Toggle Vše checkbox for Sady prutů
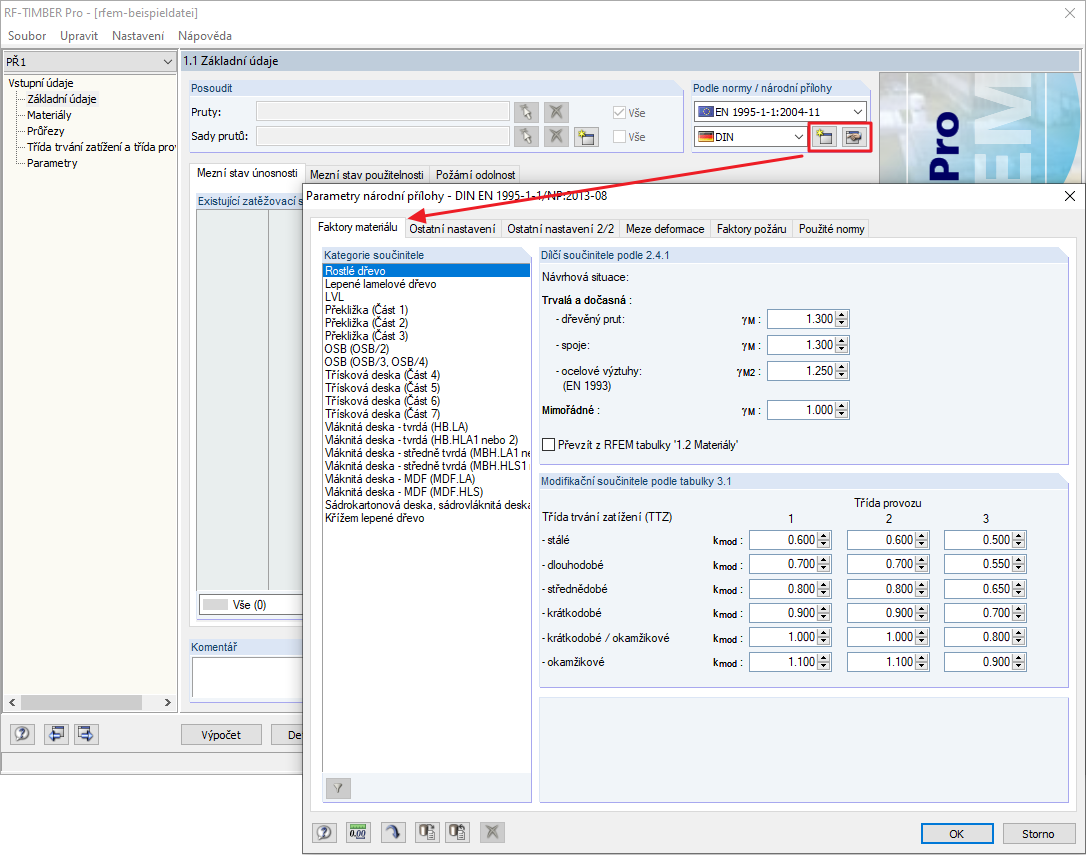The width and height of the screenshot is (1086, 855). [619, 136]
